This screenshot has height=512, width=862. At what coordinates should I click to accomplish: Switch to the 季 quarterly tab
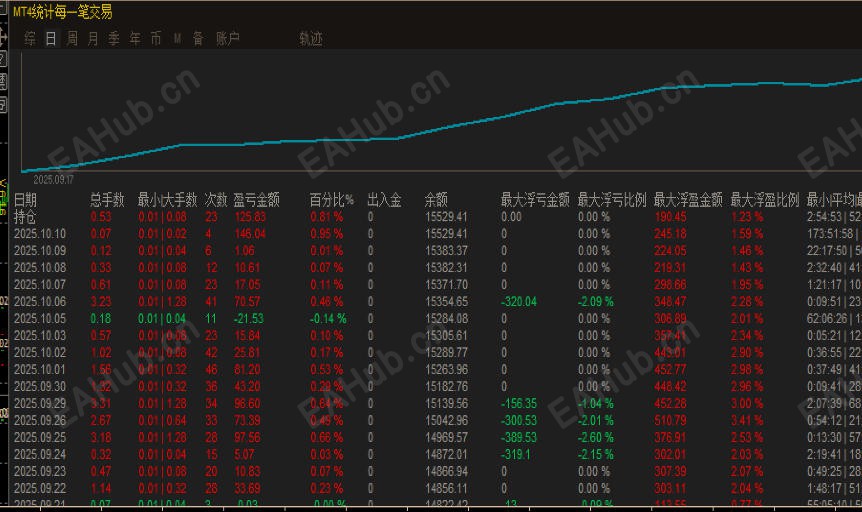tap(114, 38)
